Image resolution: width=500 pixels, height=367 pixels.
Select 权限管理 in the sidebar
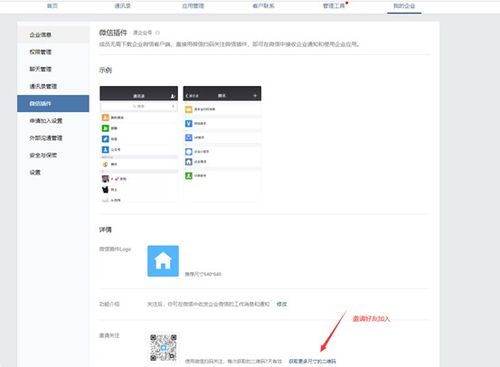tap(53, 52)
